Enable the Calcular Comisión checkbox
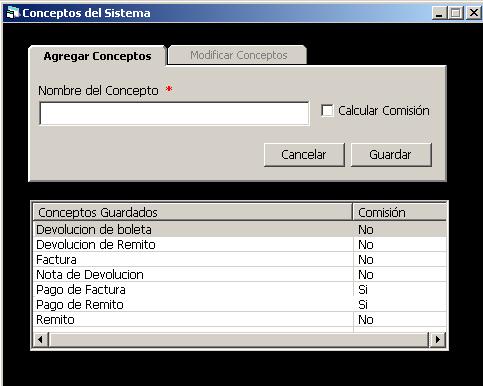The image size is (483, 386). [327, 111]
